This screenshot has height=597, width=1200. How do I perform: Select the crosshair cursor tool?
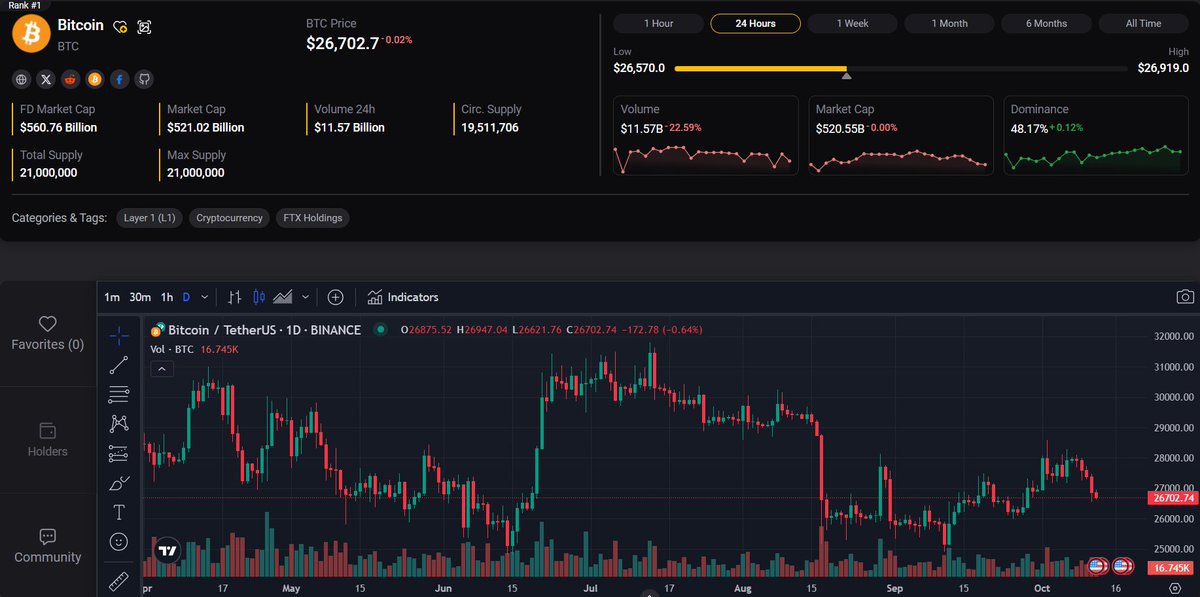(x=119, y=335)
